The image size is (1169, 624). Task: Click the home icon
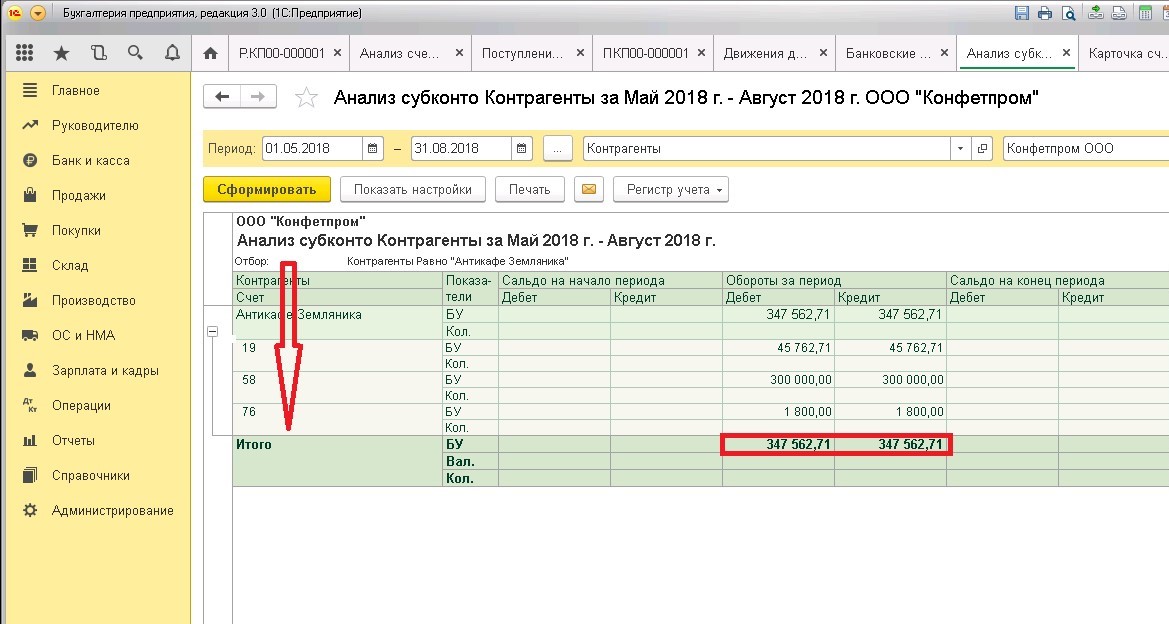coord(210,51)
